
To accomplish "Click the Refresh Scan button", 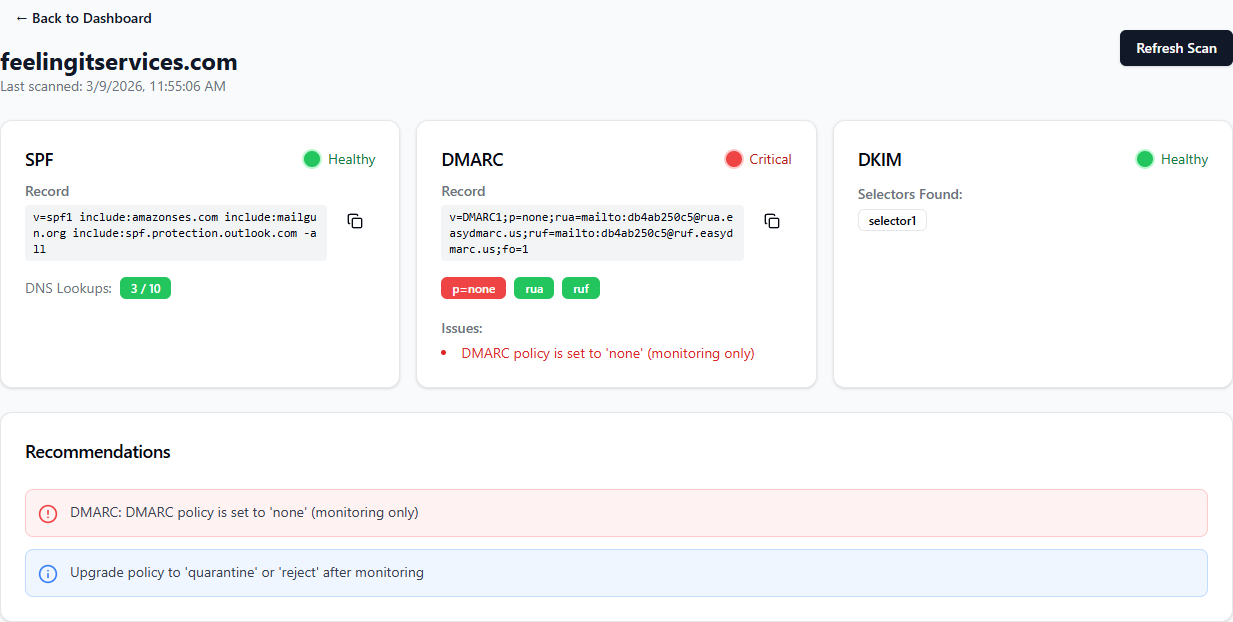I will pyautogui.click(x=1175, y=48).
